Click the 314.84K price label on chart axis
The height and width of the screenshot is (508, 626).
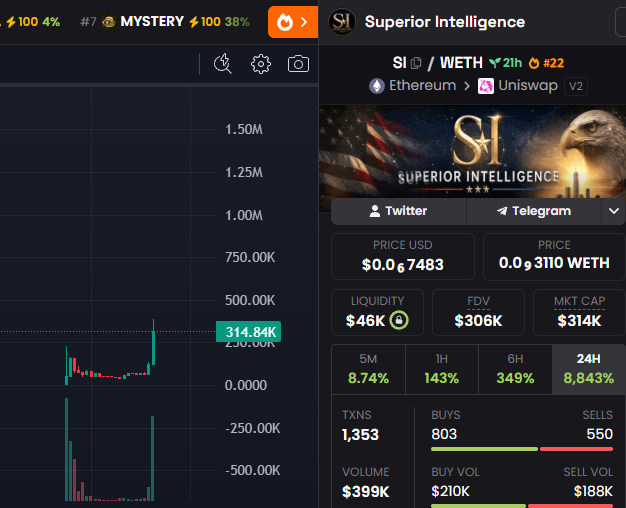[x=248, y=332]
